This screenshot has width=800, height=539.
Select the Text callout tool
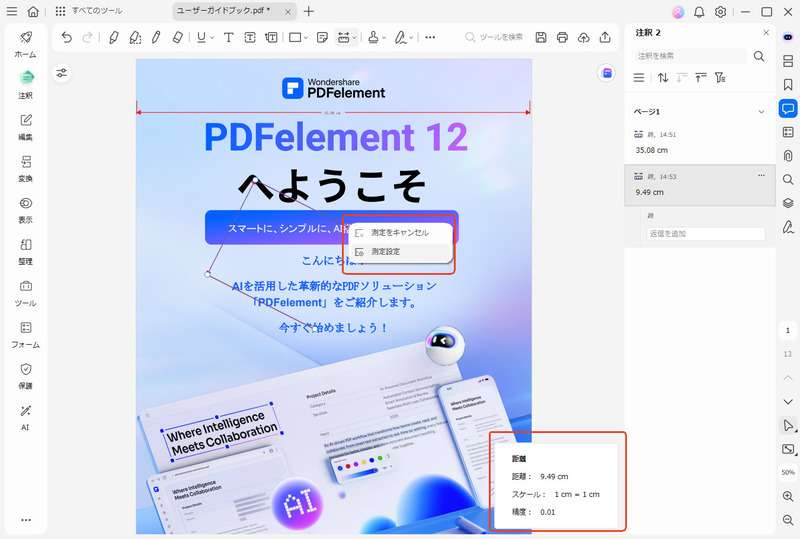(271, 37)
